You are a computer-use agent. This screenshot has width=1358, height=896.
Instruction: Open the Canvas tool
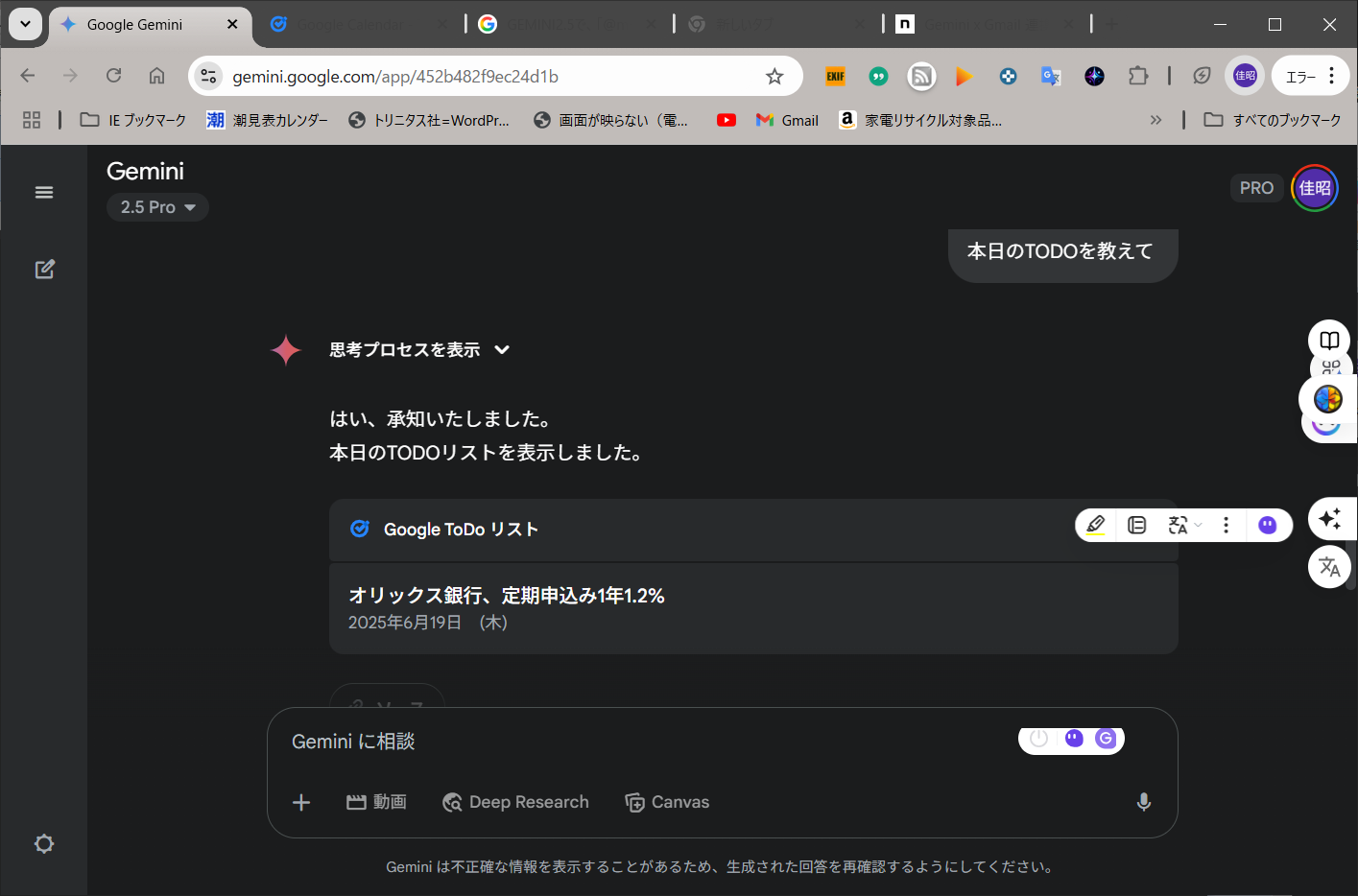pos(667,802)
